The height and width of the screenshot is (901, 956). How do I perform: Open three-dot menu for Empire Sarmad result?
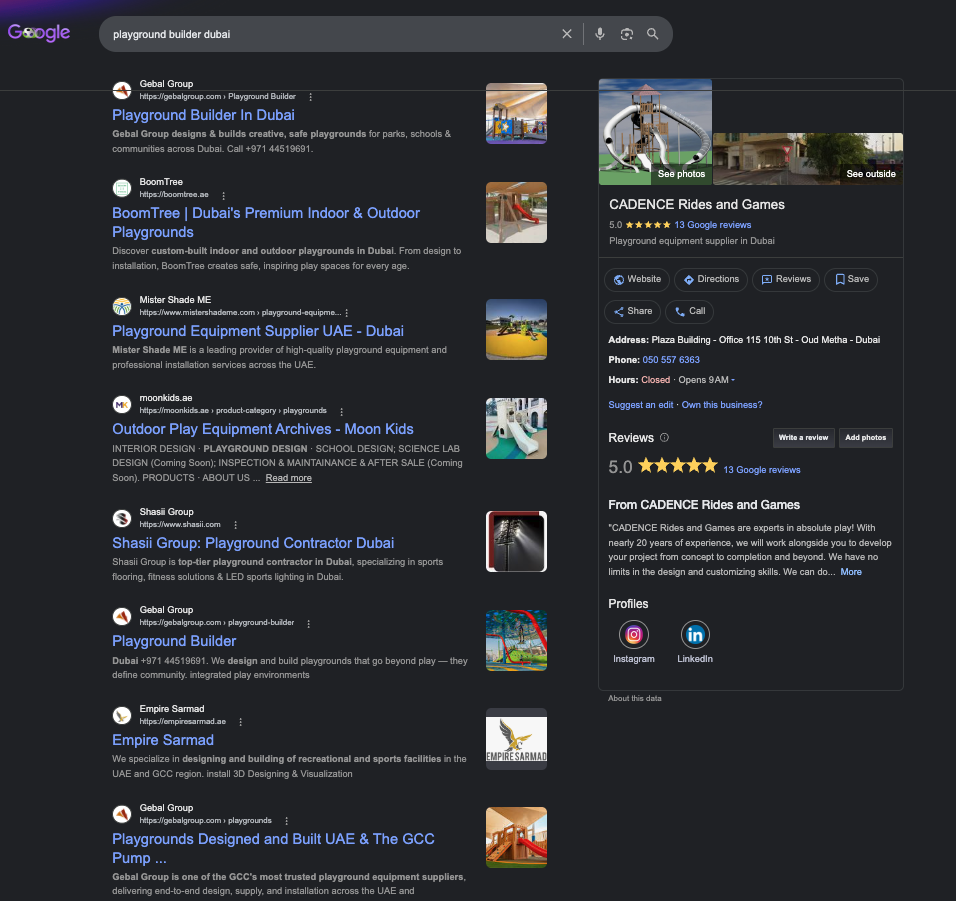point(241,722)
